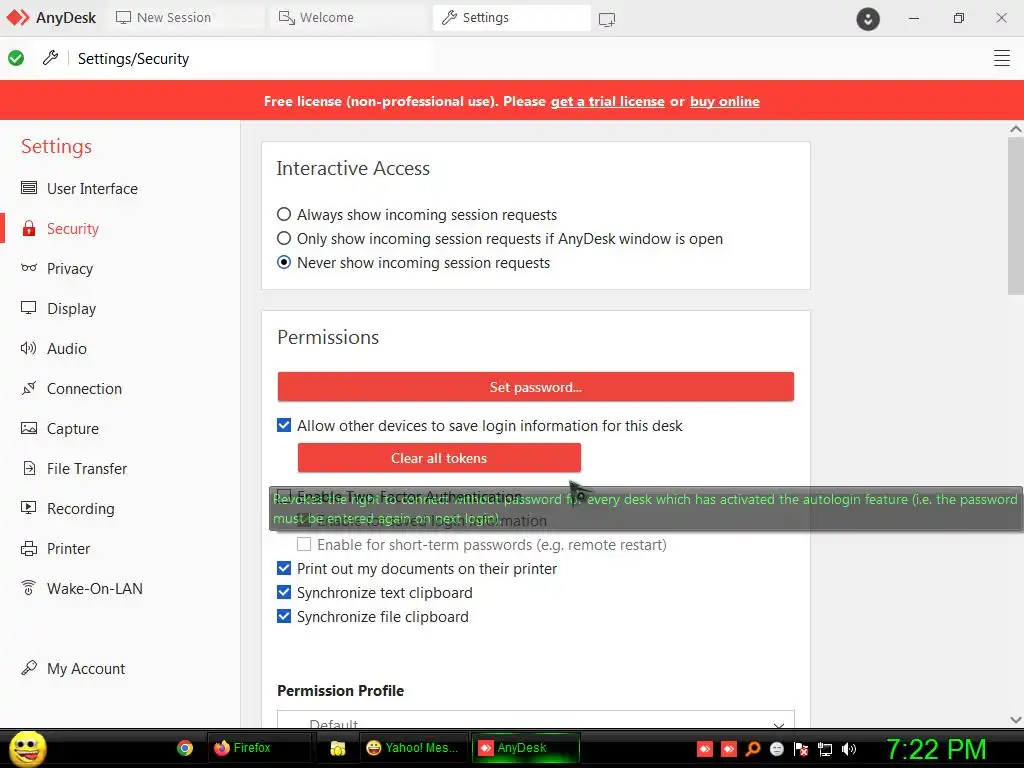
Task: Click the volume speaker tray icon
Action: coord(849,749)
